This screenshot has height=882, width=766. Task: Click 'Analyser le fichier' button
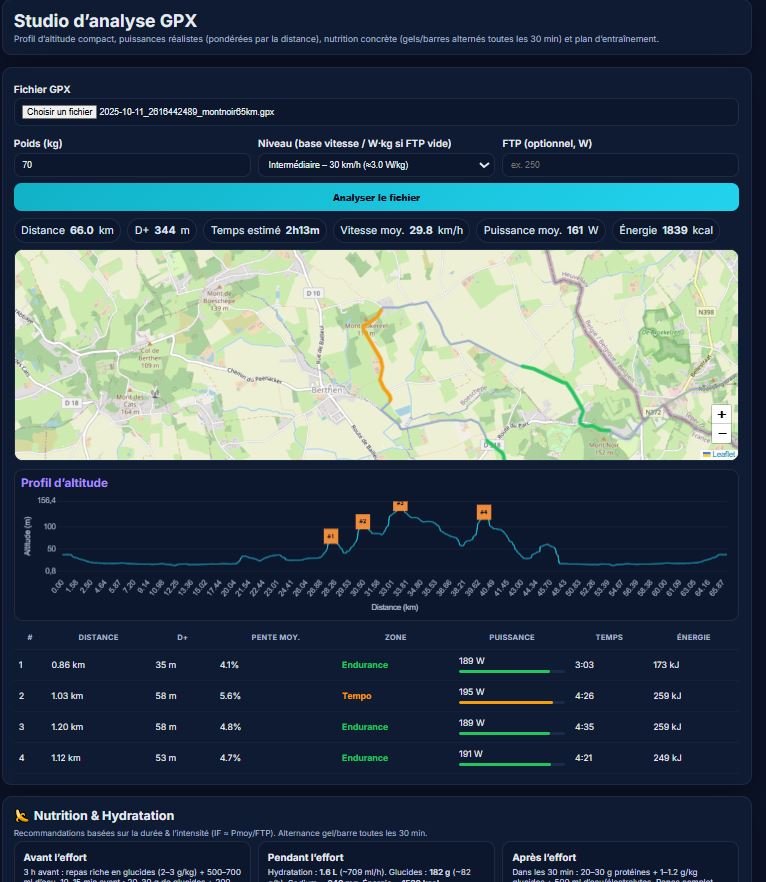click(376, 198)
